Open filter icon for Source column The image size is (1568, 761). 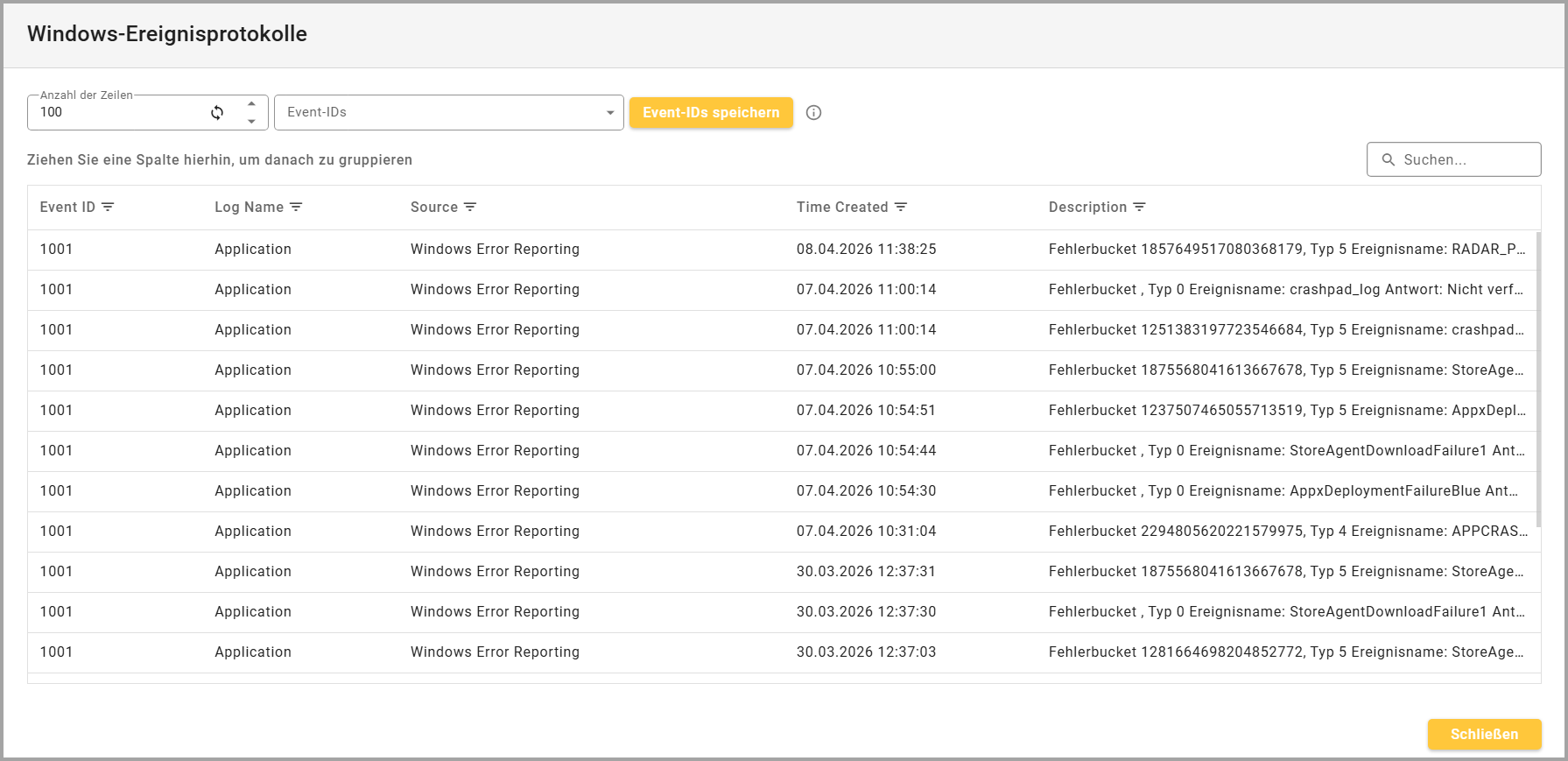pos(470,207)
